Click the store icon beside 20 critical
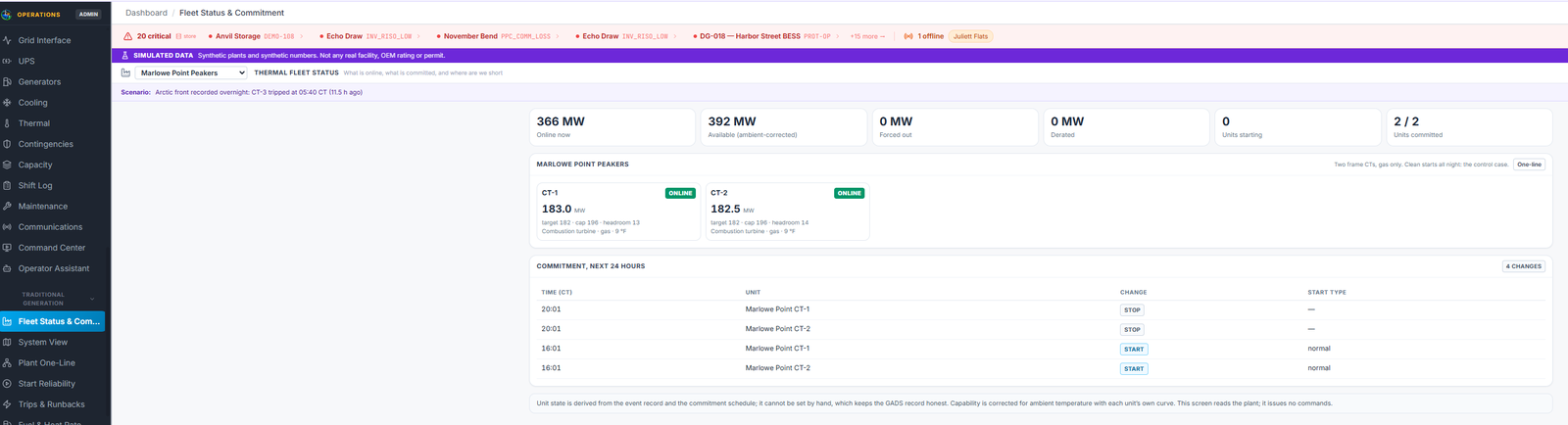The width and height of the screenshot is (1568, 425). [x=178, y=36]
